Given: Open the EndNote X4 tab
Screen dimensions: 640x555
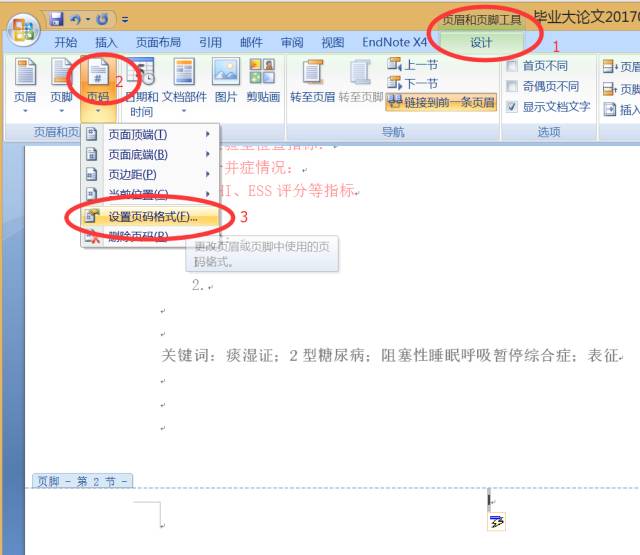Looking at the screenshot, I should (394, 42).
